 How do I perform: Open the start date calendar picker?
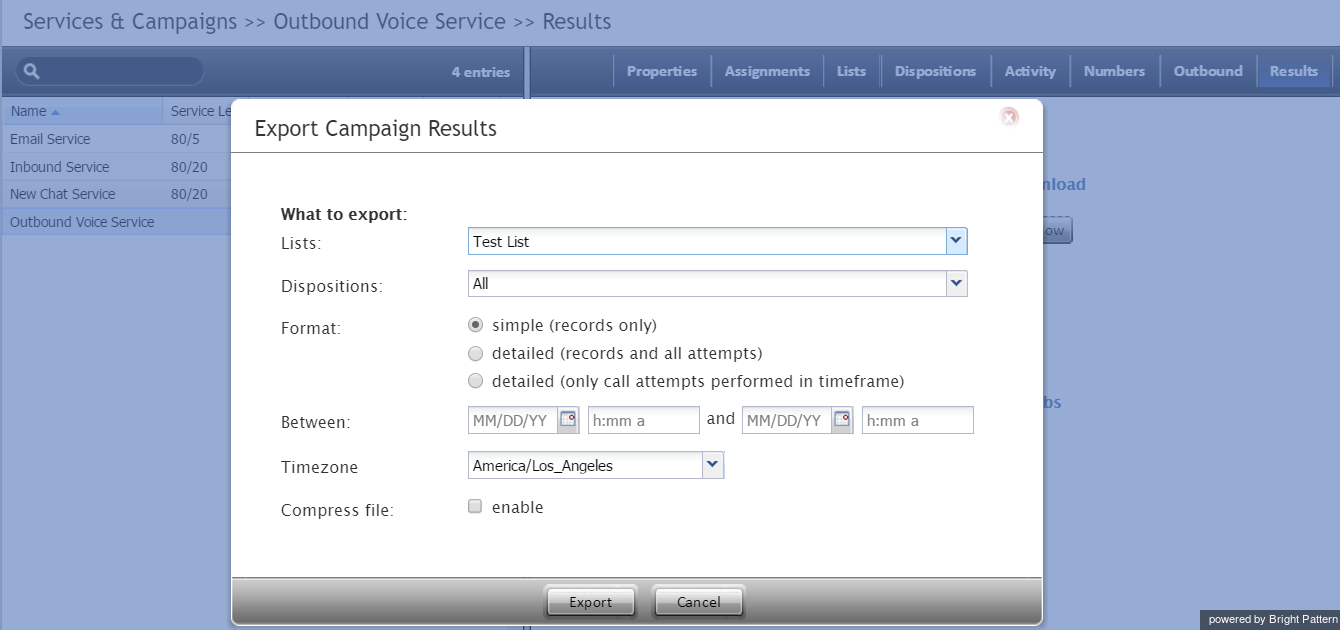click(x=568, y=420)
